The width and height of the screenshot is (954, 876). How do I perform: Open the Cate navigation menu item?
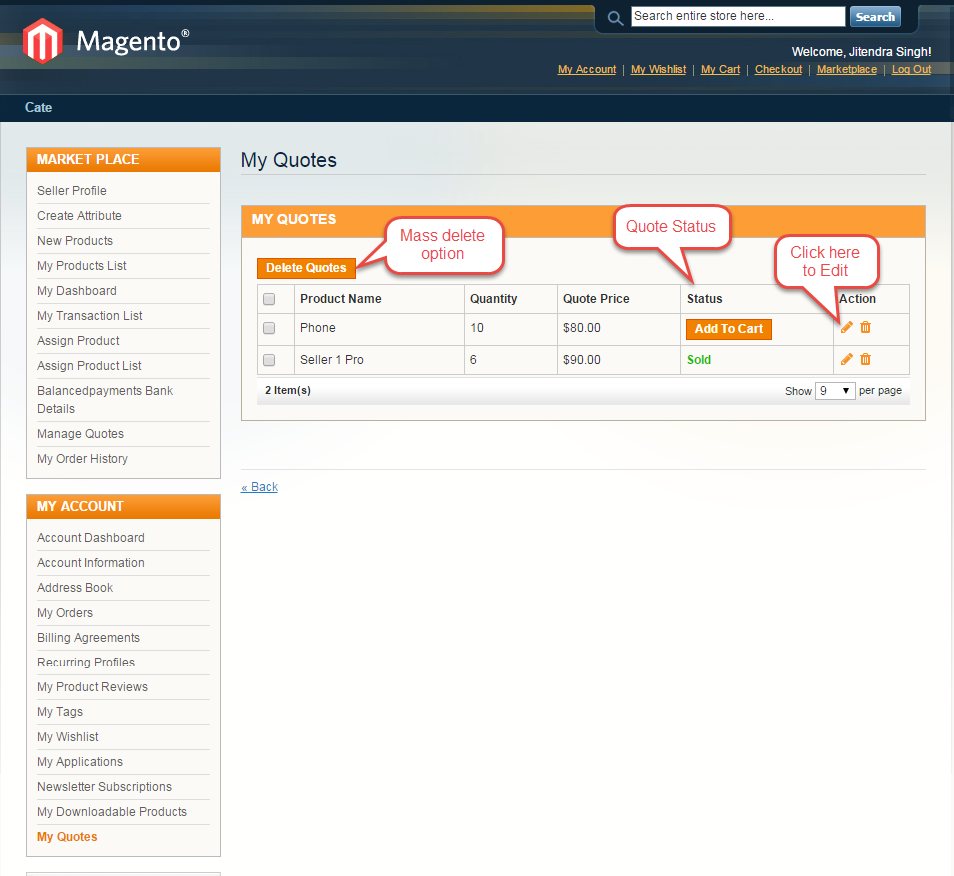(38, 108)
